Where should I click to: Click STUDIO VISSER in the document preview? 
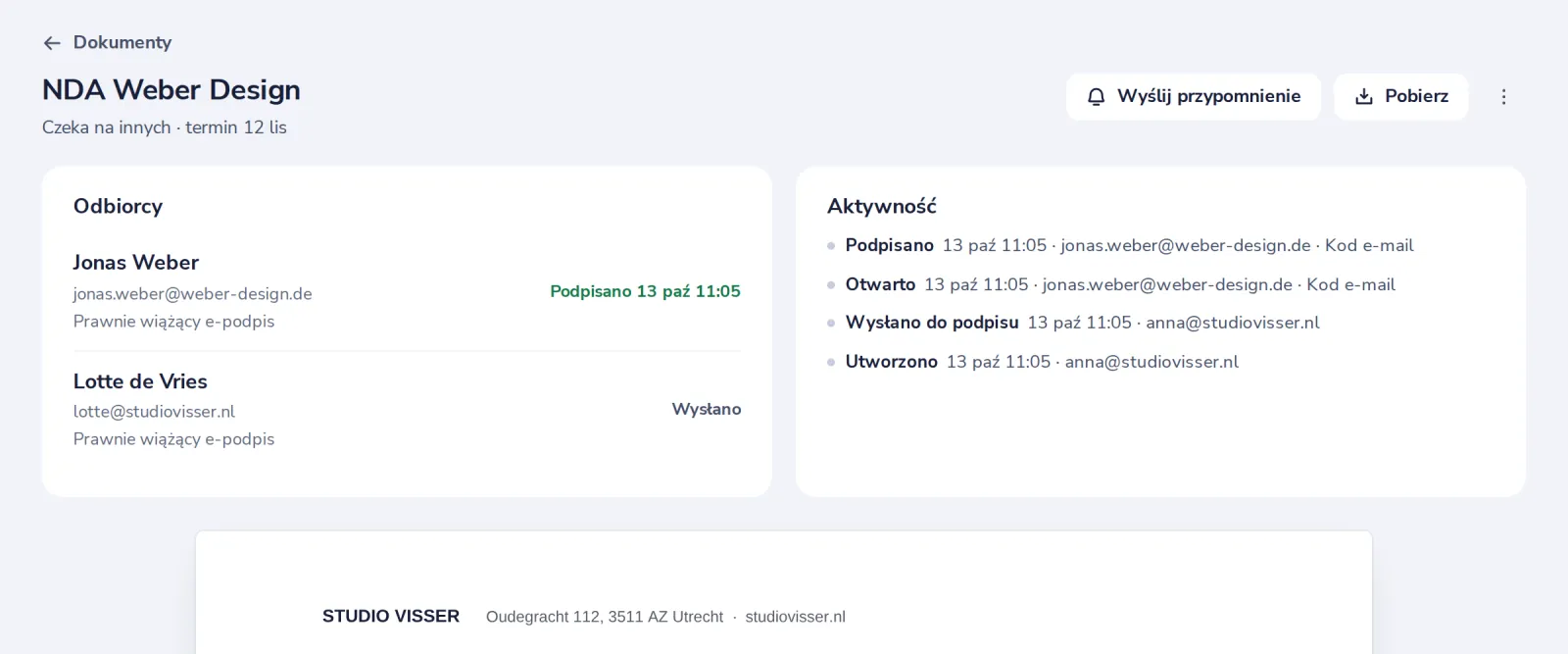coord(390,616)
